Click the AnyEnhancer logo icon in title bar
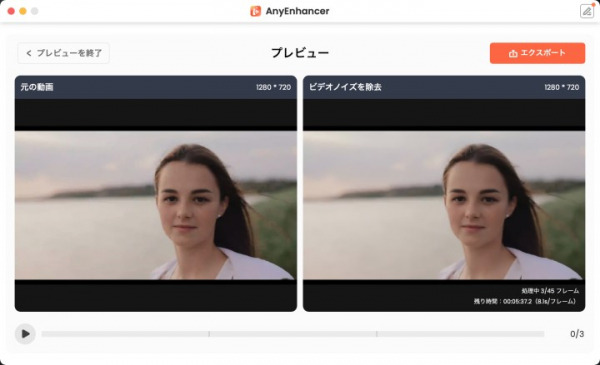600x365 pixels. click(x=255, y=11)
